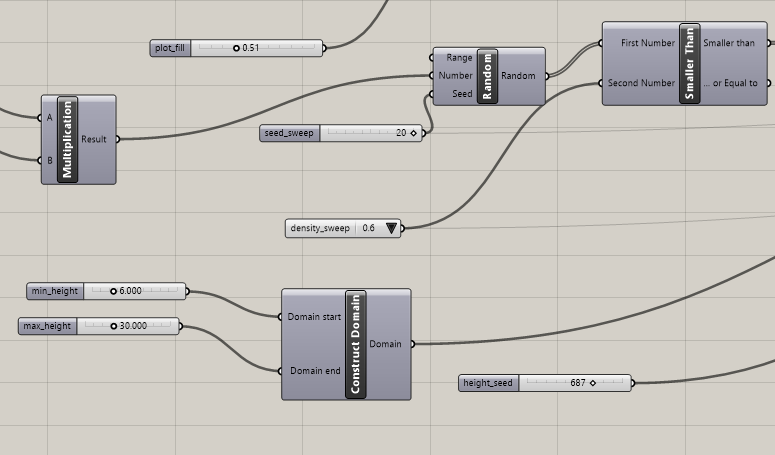The height and width of the screenshot is (455, 775).
Task: Click the First Number input of Smaller Than
Action: pyautogui.click(x=647, y=43)
